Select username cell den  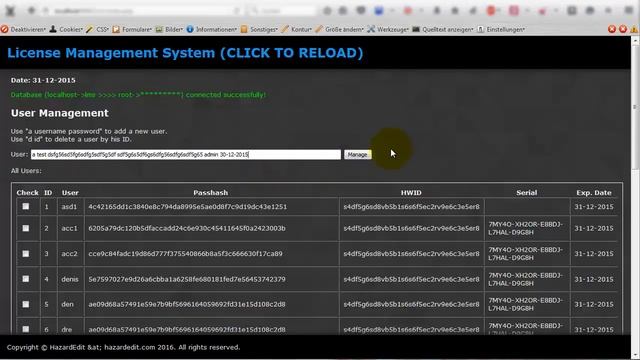tap(67, 304)
